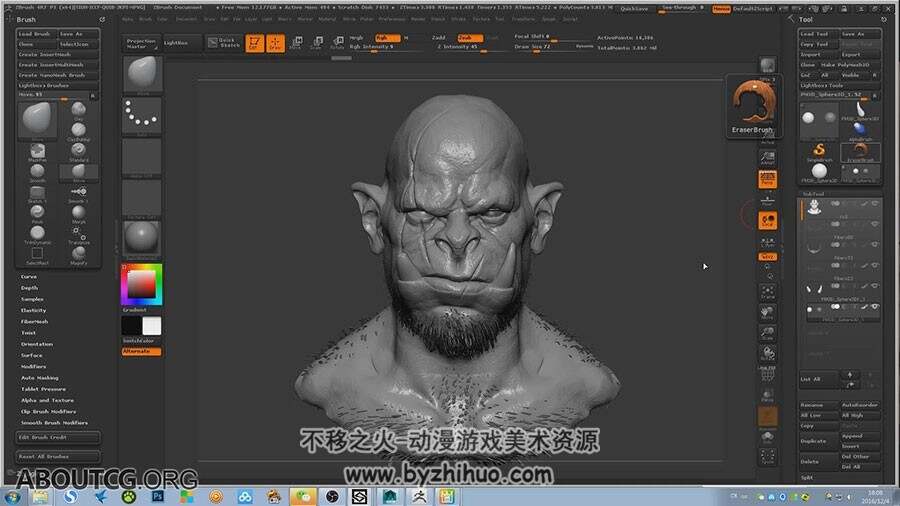Viewport: 900px width, 506px height.
Task: Click the Quick Sketch icon
Action: (x=223, y=42)
